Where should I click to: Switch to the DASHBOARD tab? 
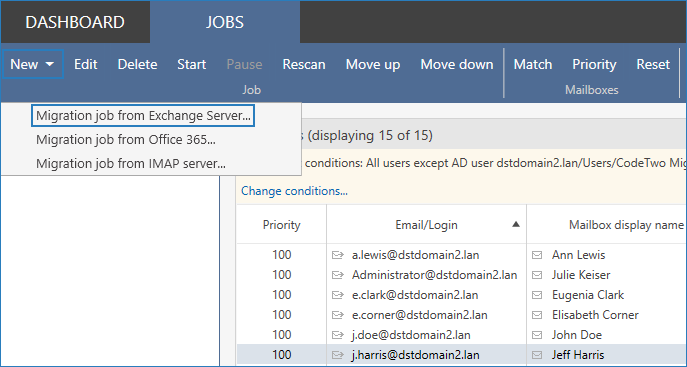click(75, 22)
